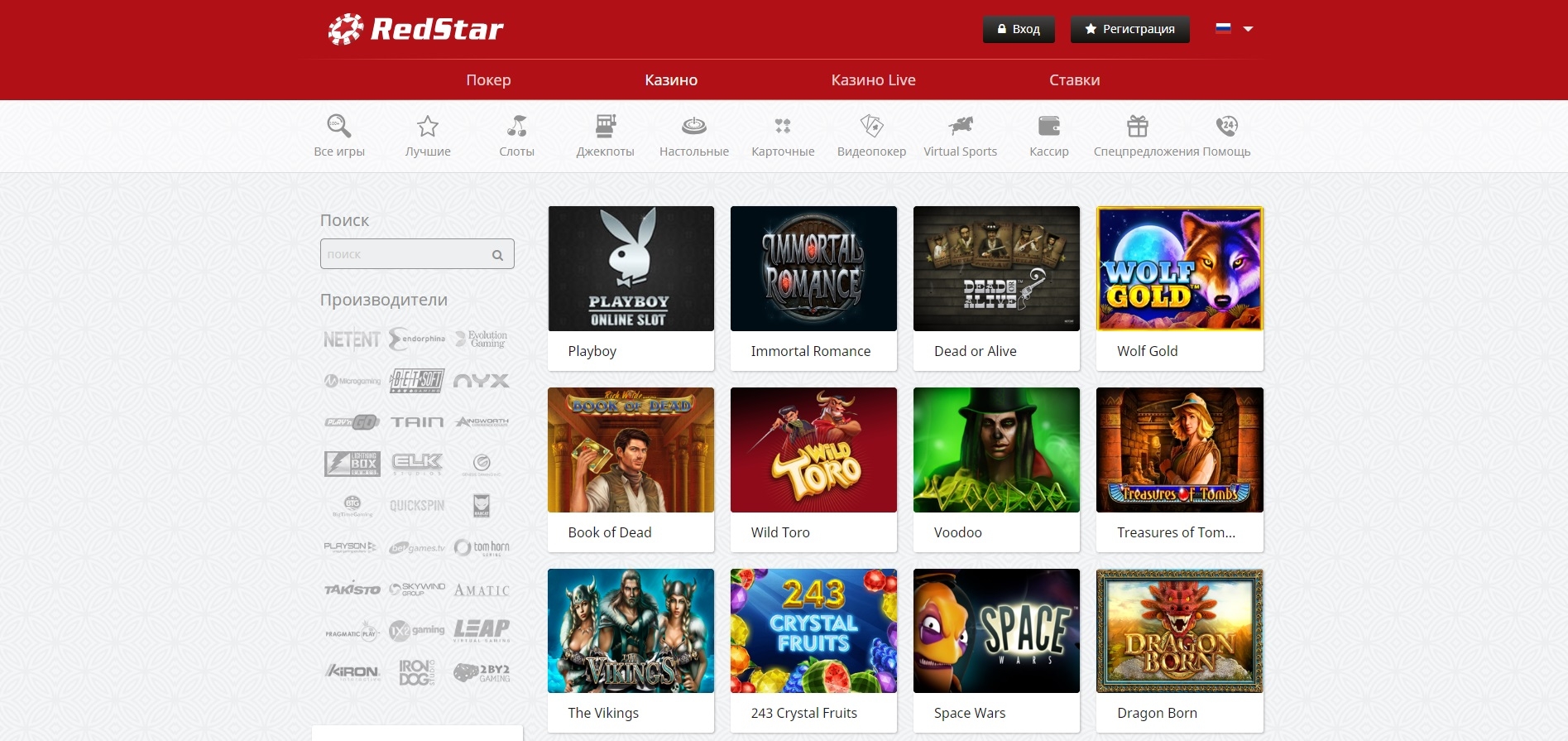Screen dimensions: 1568x741
Task: Filter by Lightning Box provider logo
Action: coord(352,464)
